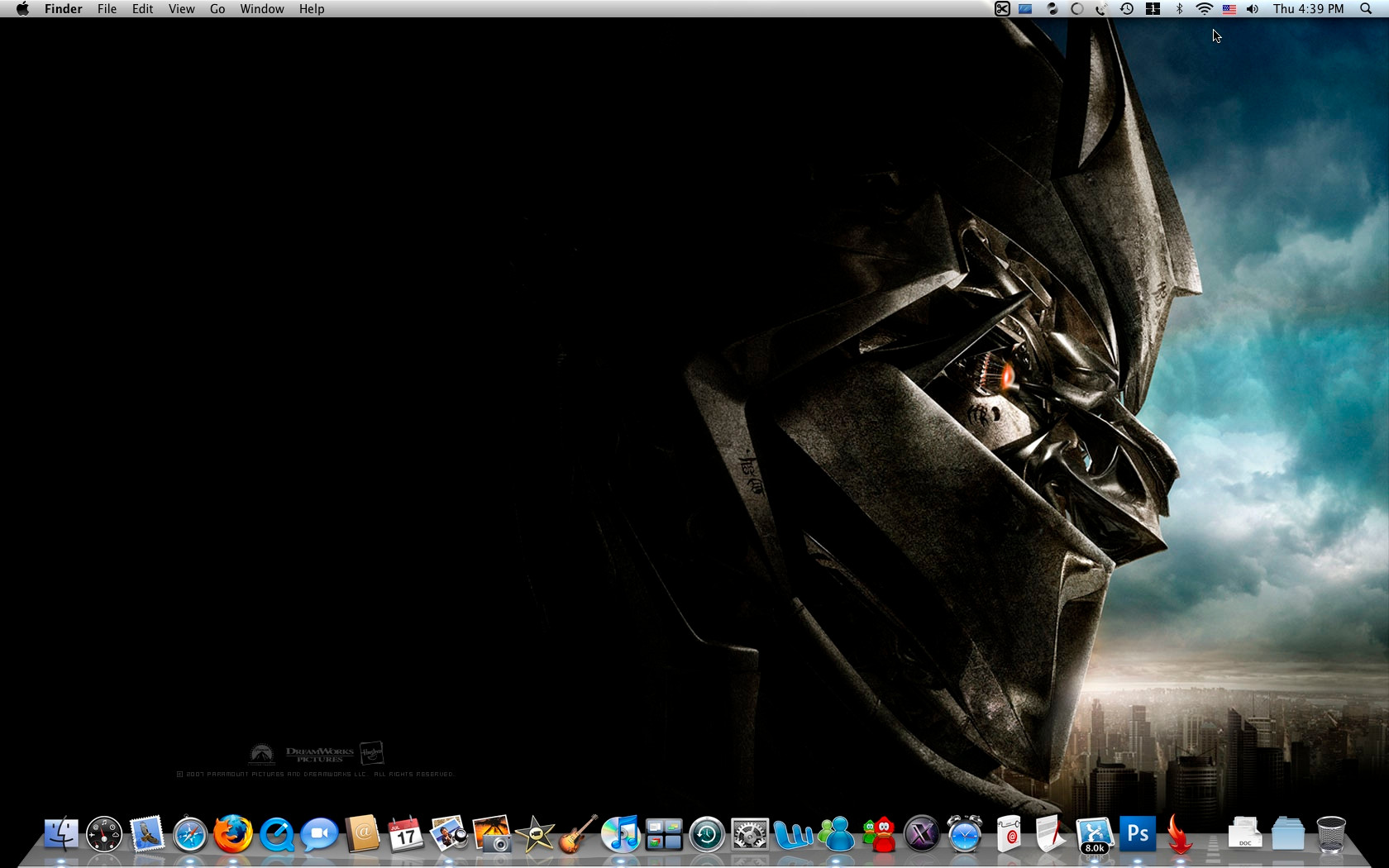Open the Go menu
This screenshot has width=1389, height=868.
217,9
